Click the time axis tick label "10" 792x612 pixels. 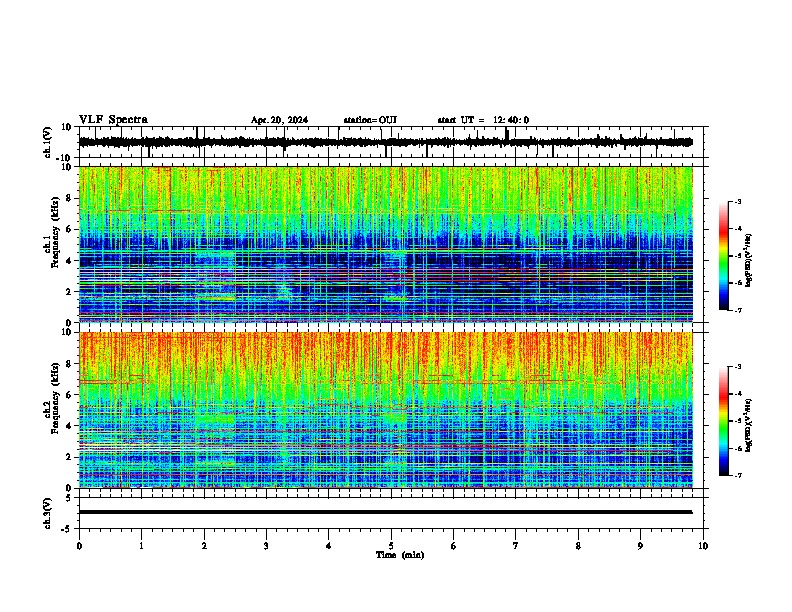pos(703,546)
